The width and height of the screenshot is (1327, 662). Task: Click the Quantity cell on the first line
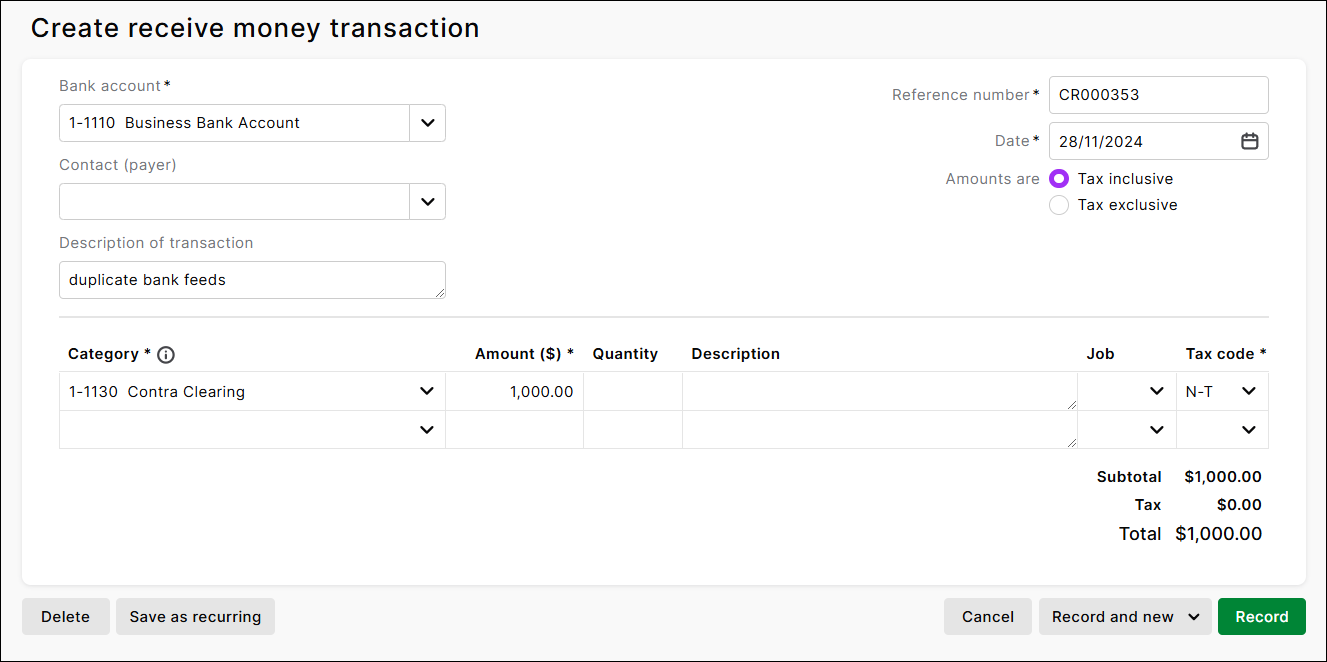(632, 391)
